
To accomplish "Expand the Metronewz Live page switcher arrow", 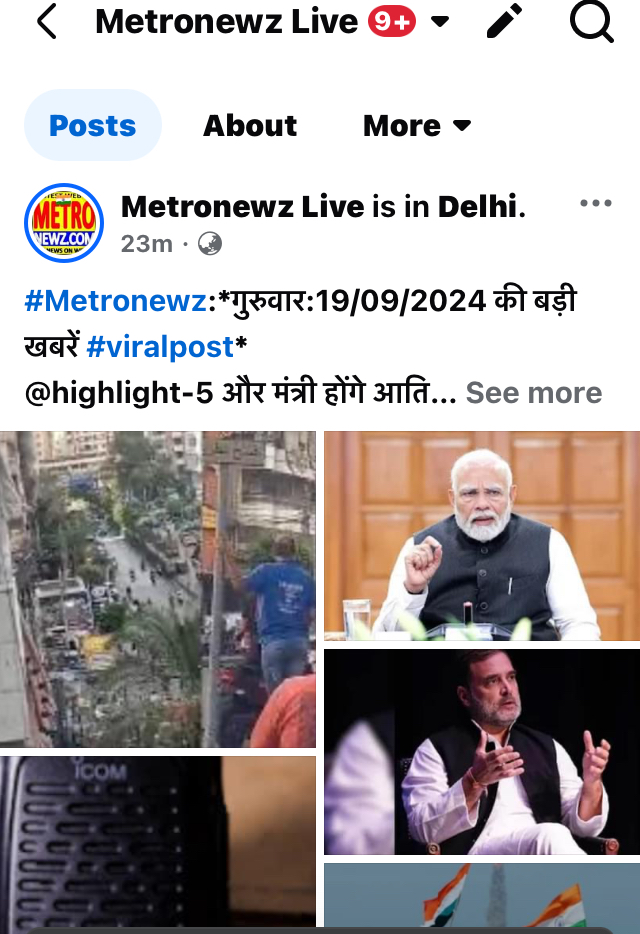I will pyautogui.click(x=440, y=22).
